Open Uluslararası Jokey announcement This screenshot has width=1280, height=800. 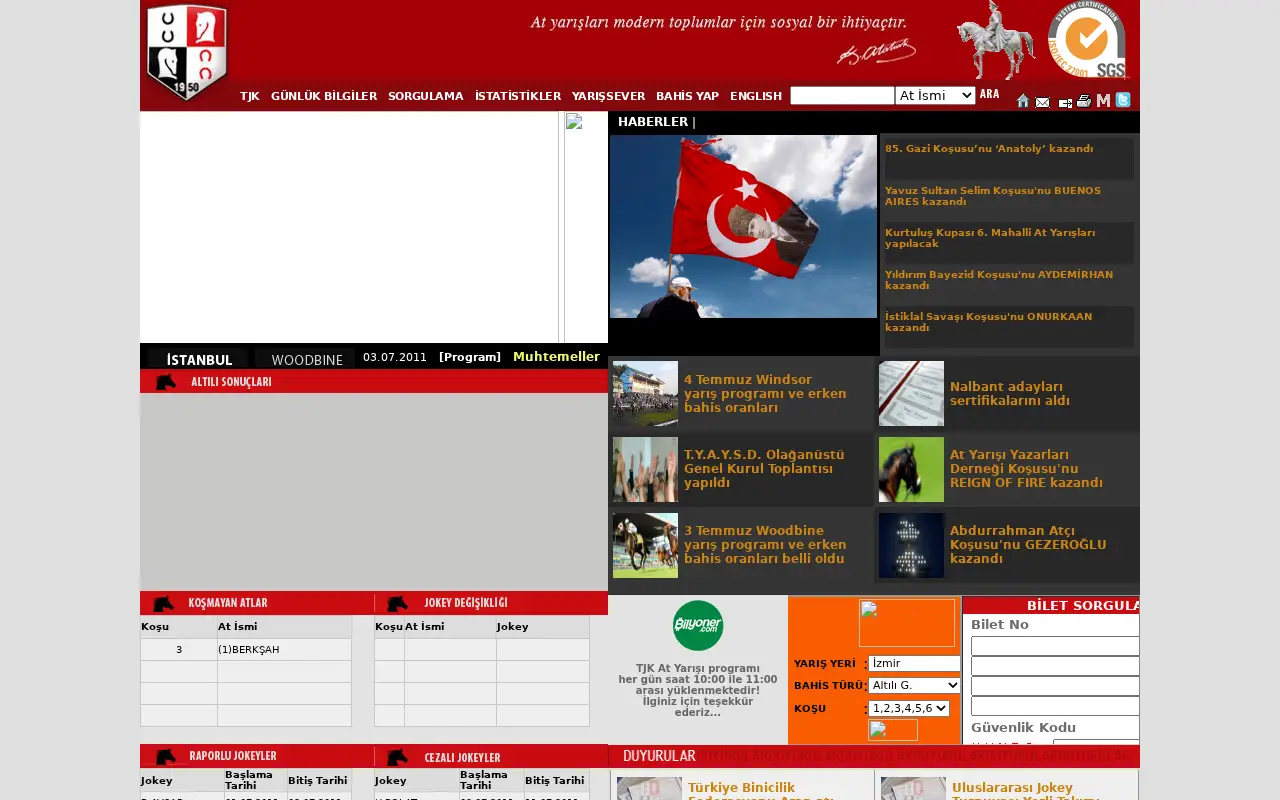[1025, 790]
